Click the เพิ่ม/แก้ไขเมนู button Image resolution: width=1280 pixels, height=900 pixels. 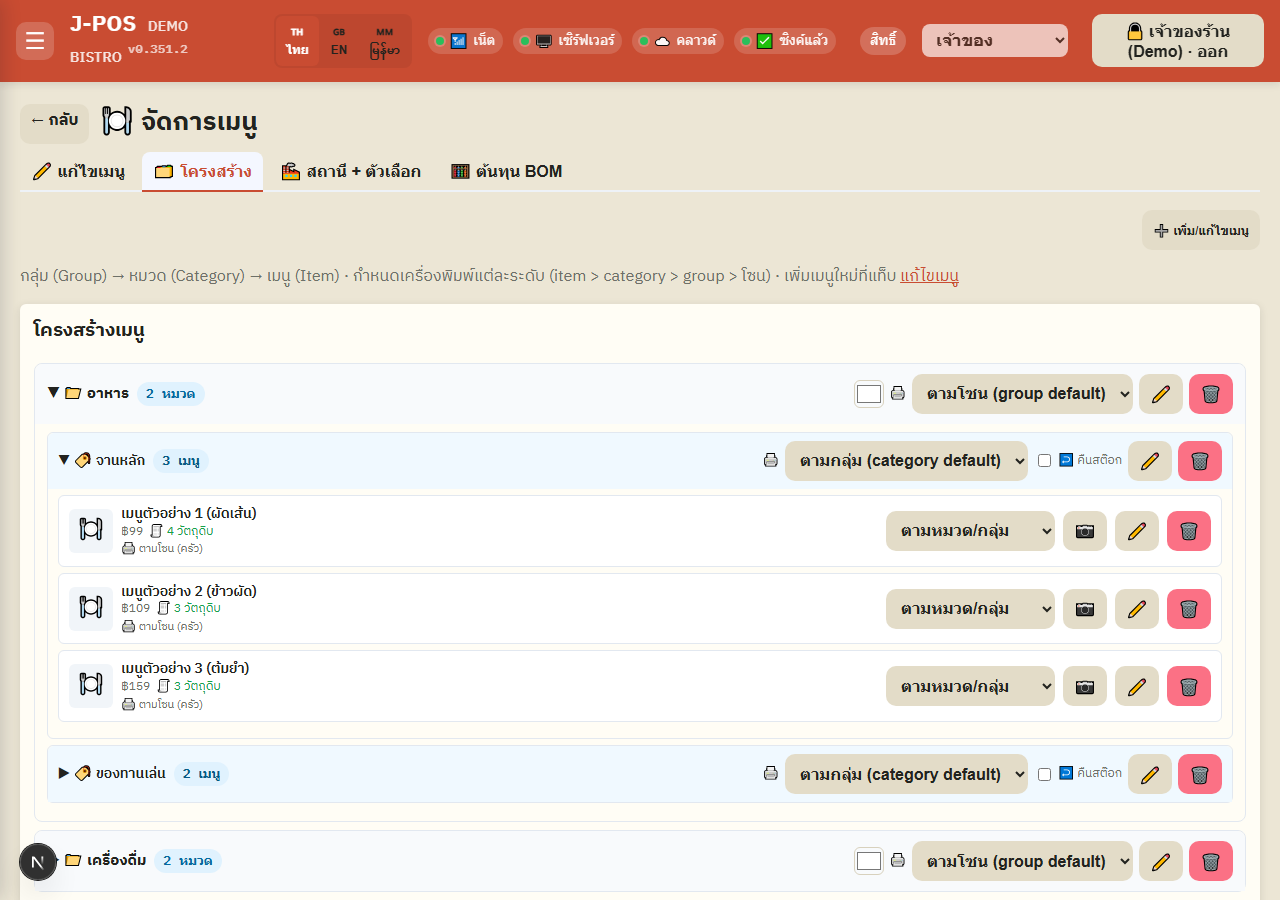pos(1201,230)
